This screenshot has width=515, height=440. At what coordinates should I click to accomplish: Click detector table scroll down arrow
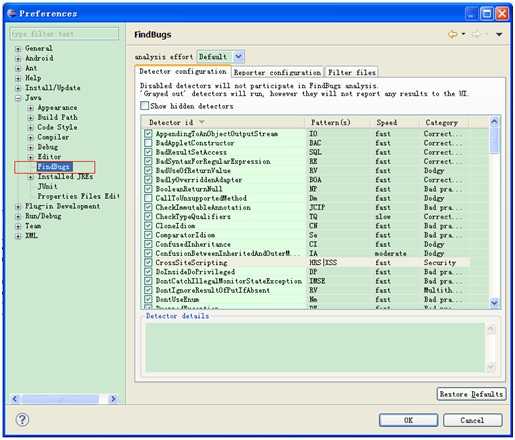(494, 303)
